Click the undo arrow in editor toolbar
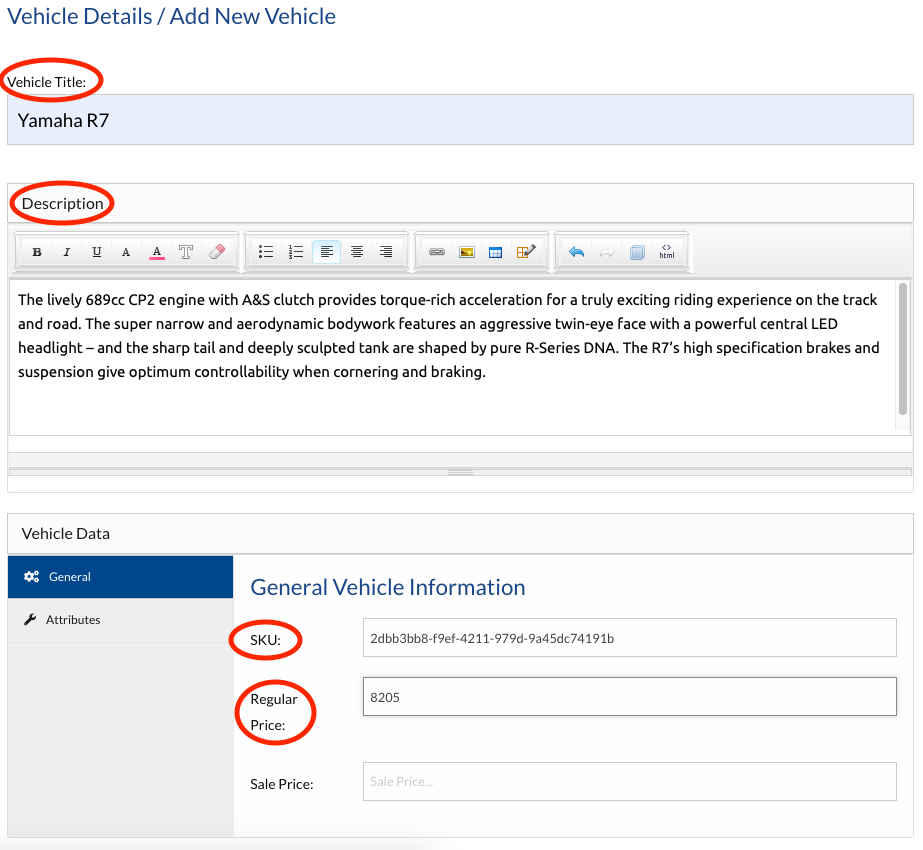The height and width of the screenshot is (850, 923). (x=576, y=252)
